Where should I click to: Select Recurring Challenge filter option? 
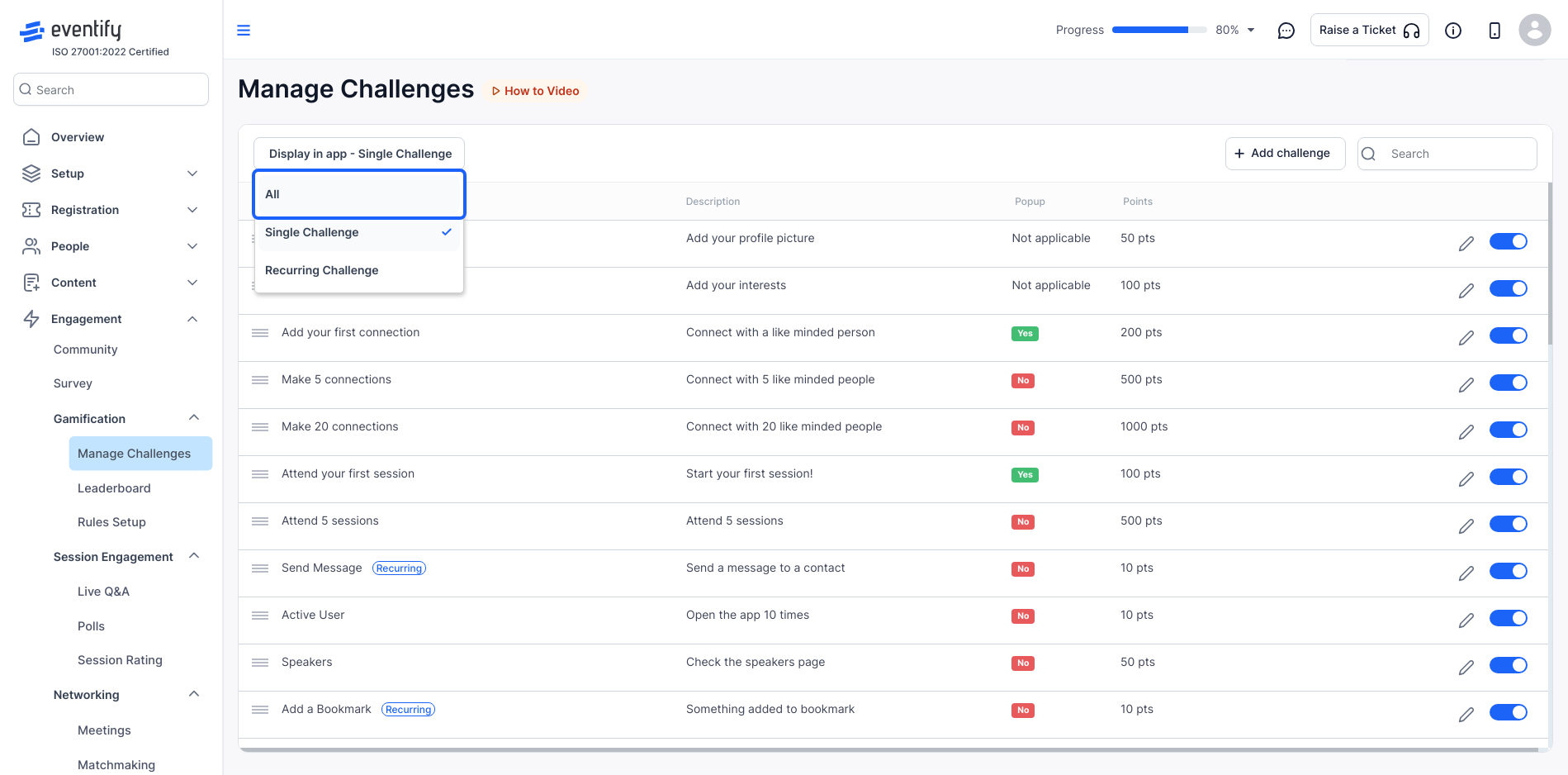[359, 270]
